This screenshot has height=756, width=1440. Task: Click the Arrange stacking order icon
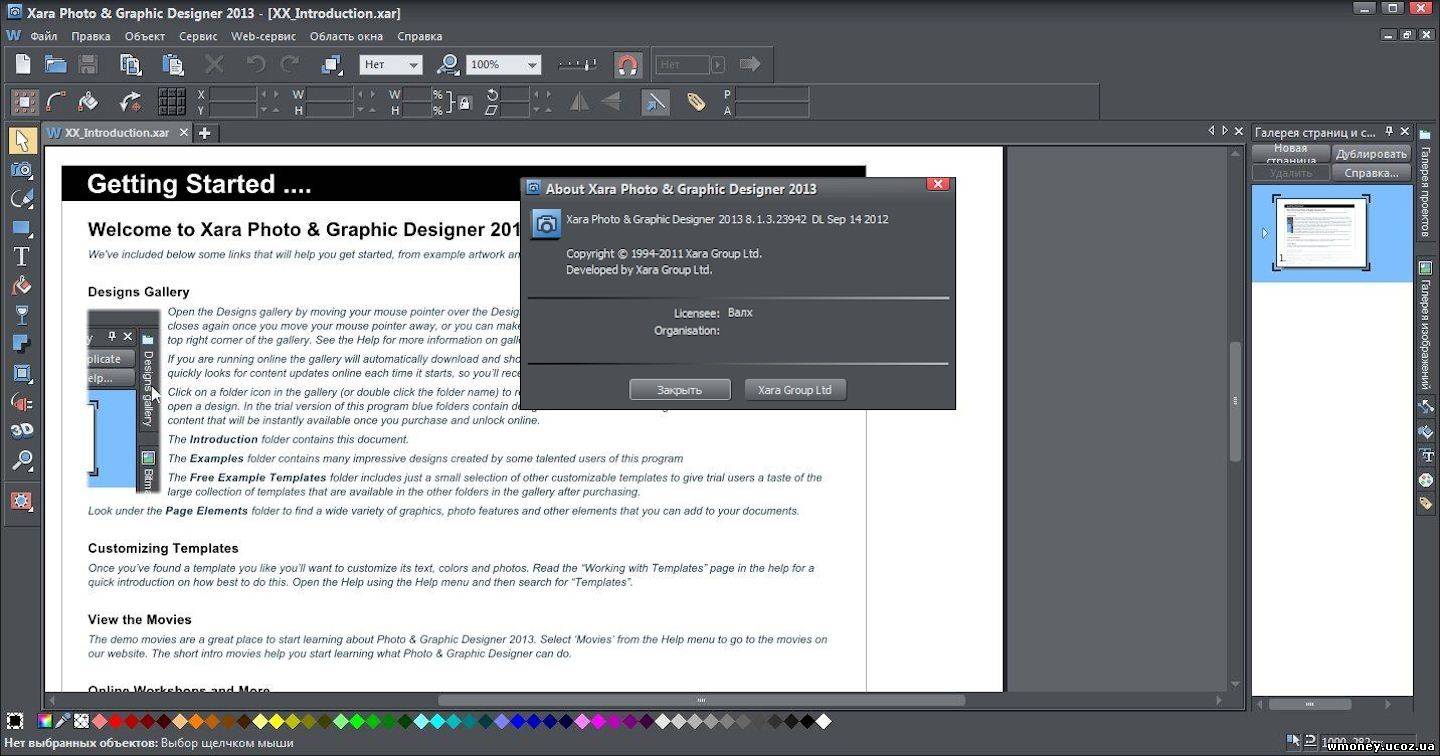[332, 65]
